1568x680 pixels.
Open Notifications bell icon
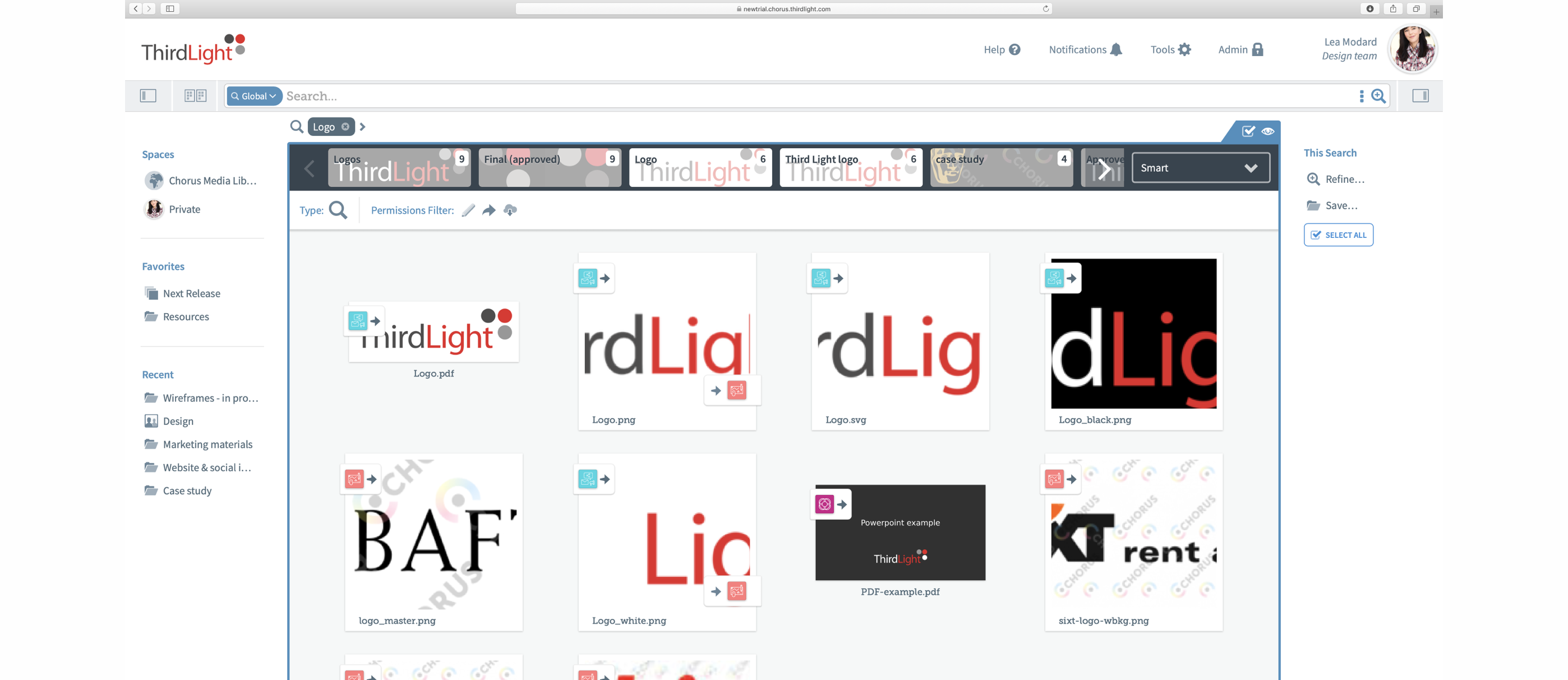(x=1116, y=50)
